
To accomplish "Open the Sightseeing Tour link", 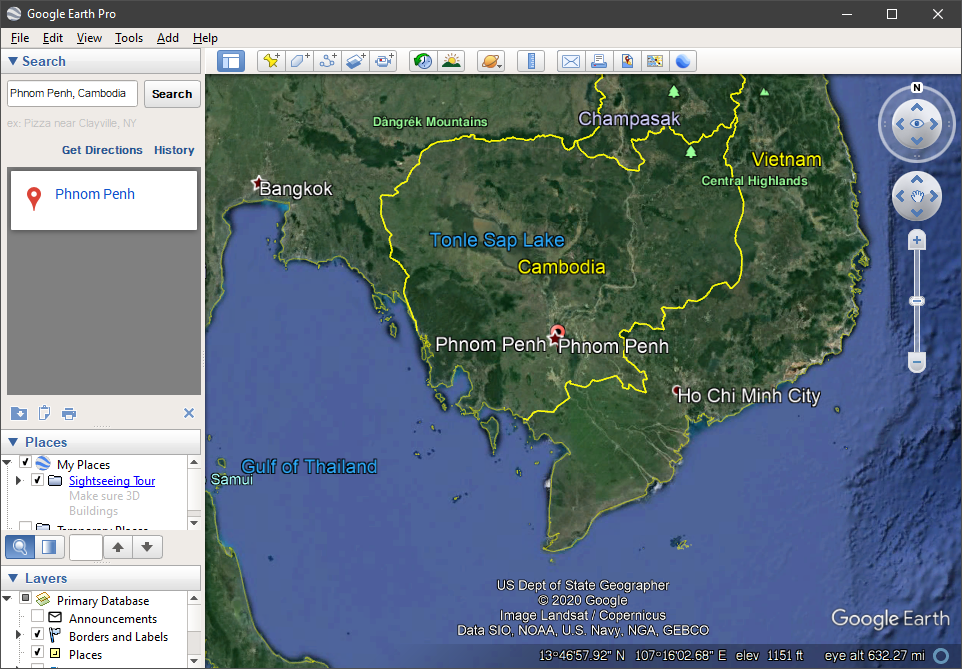I will tap(112, 481).
